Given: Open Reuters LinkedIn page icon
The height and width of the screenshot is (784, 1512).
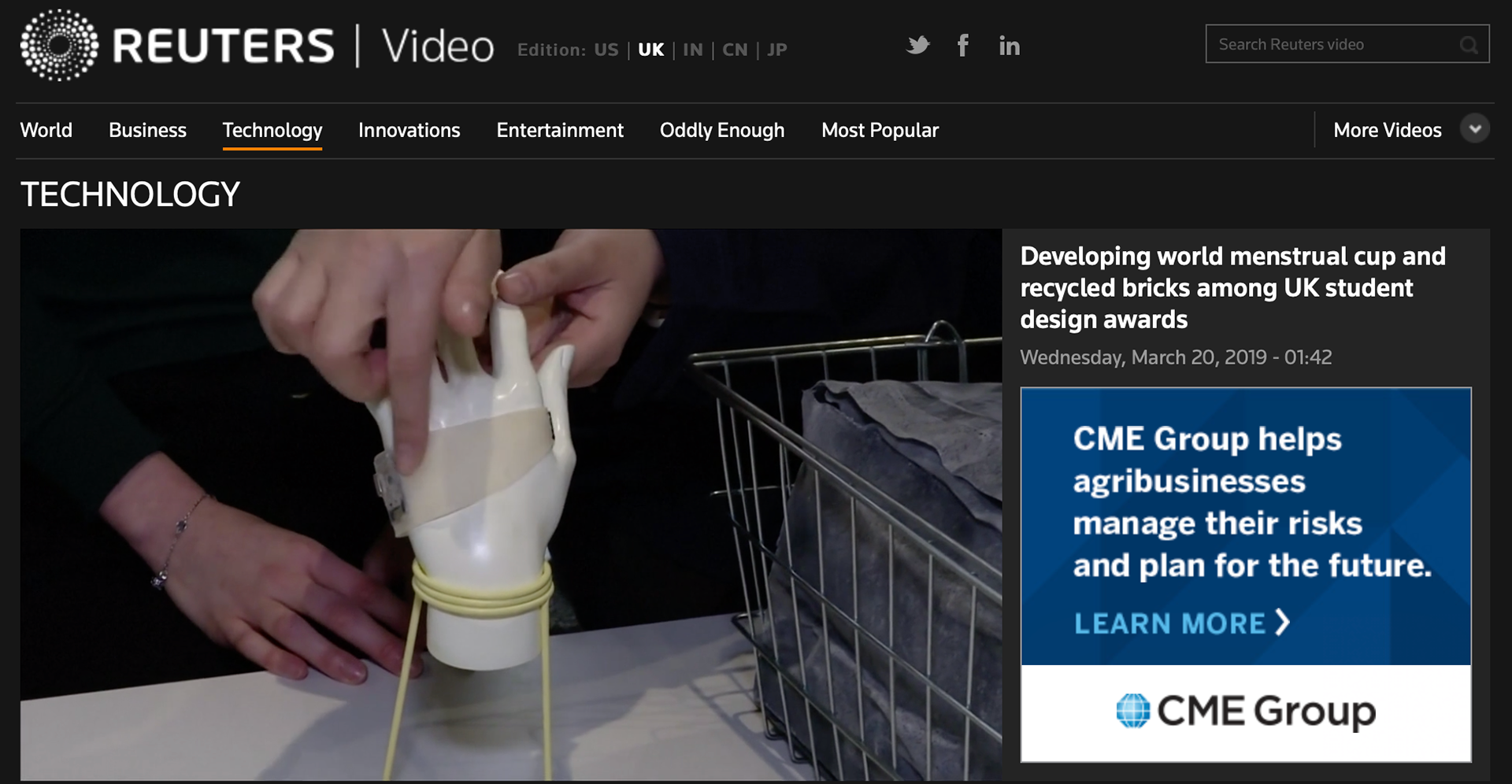Looking at the screenshot, I should tap(1009, 46).
